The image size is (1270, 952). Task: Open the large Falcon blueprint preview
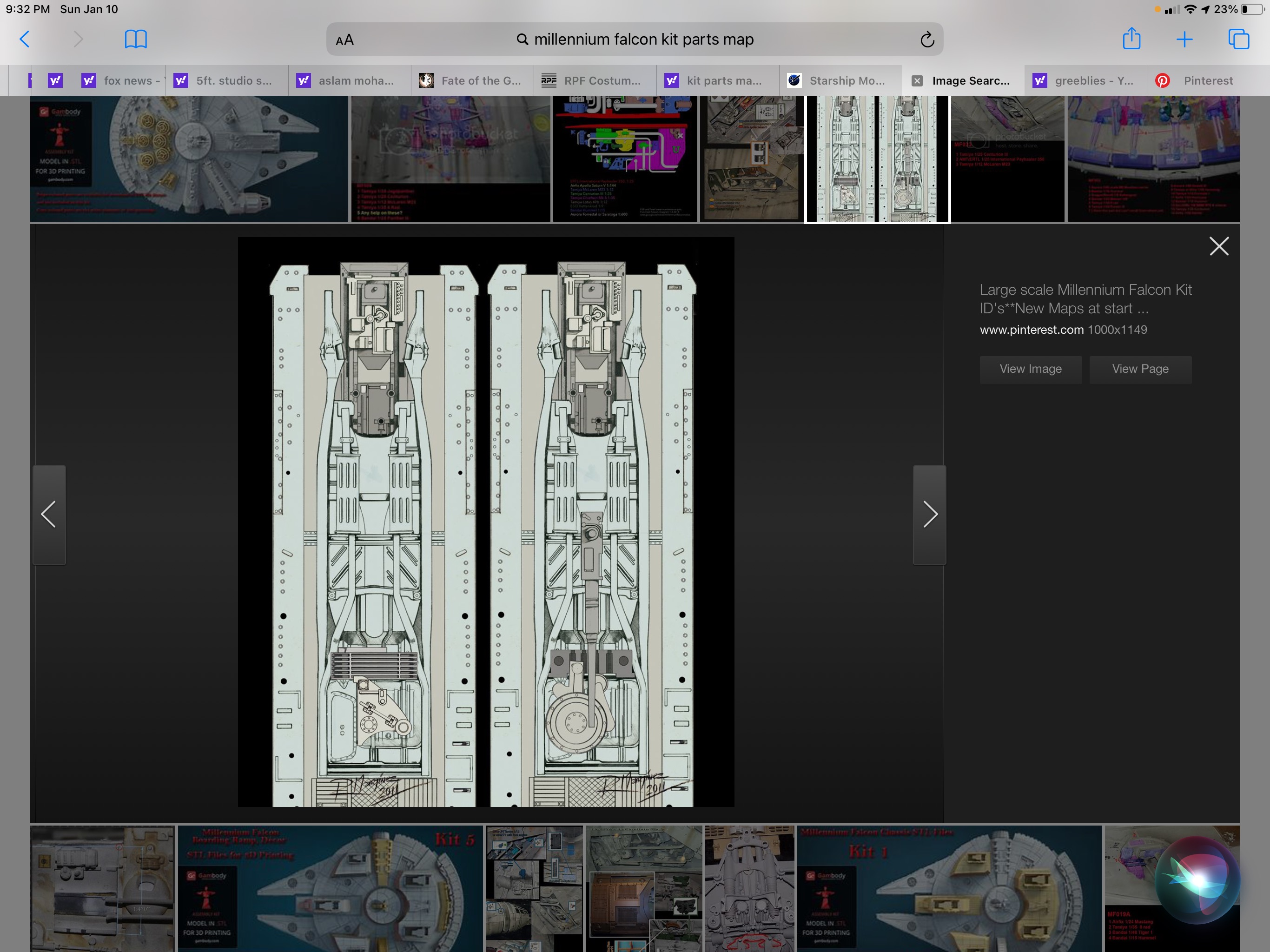click(x=486, y=522)
